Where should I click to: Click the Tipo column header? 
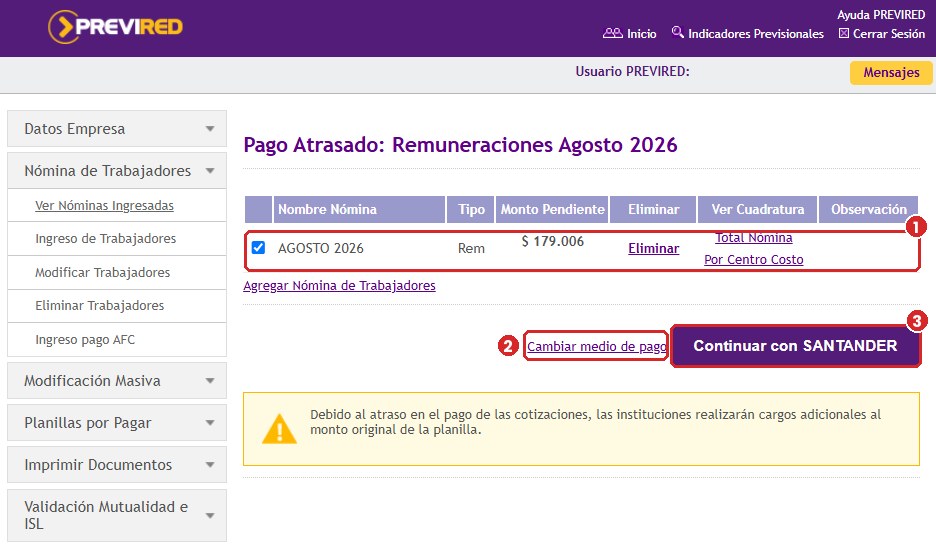pos(471,210)
